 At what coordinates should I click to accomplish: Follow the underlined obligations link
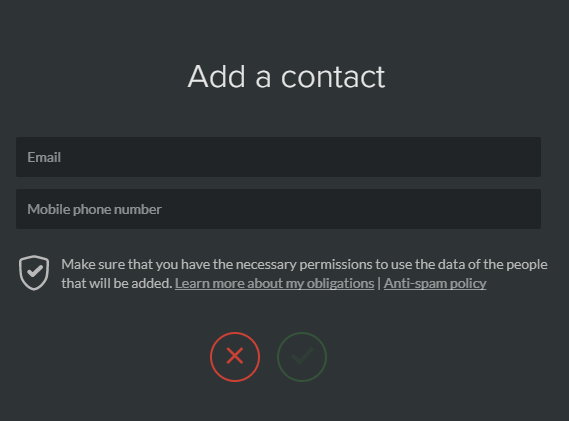274,283
